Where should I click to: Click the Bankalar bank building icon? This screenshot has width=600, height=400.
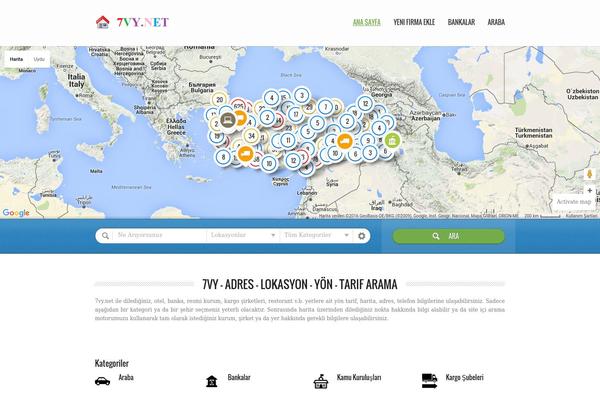[212, 381]
